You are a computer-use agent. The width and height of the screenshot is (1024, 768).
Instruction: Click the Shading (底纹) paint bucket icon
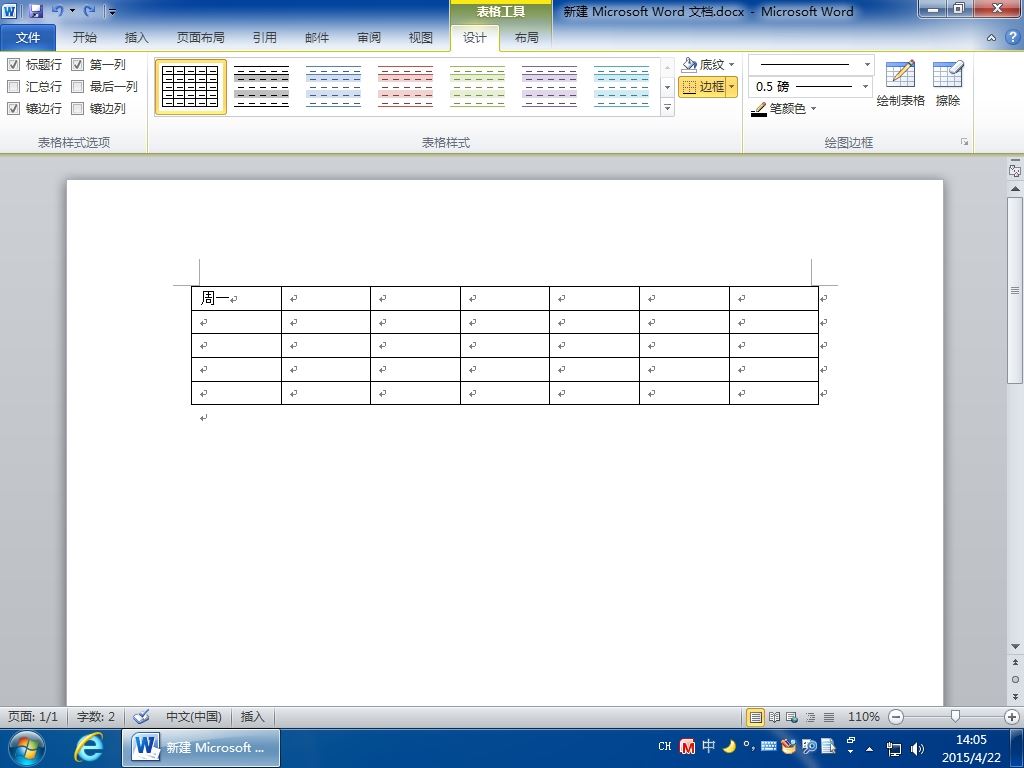689,64
